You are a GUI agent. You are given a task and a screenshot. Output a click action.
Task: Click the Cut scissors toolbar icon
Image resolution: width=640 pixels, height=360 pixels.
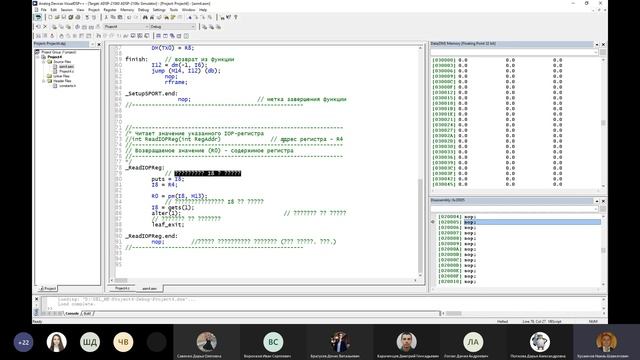coord(107,18)
